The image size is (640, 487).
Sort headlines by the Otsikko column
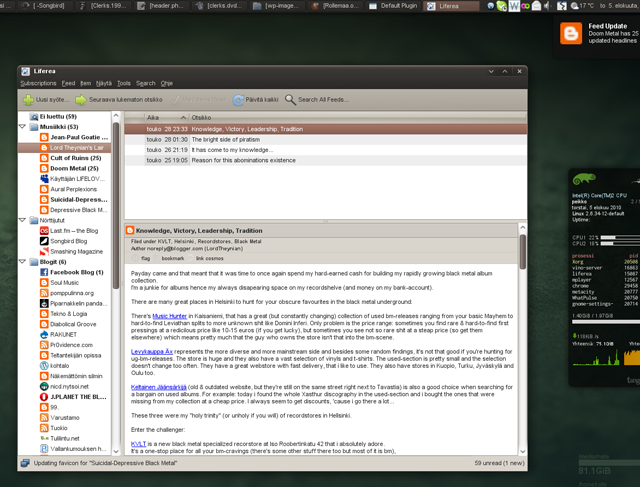pos(358,118)
